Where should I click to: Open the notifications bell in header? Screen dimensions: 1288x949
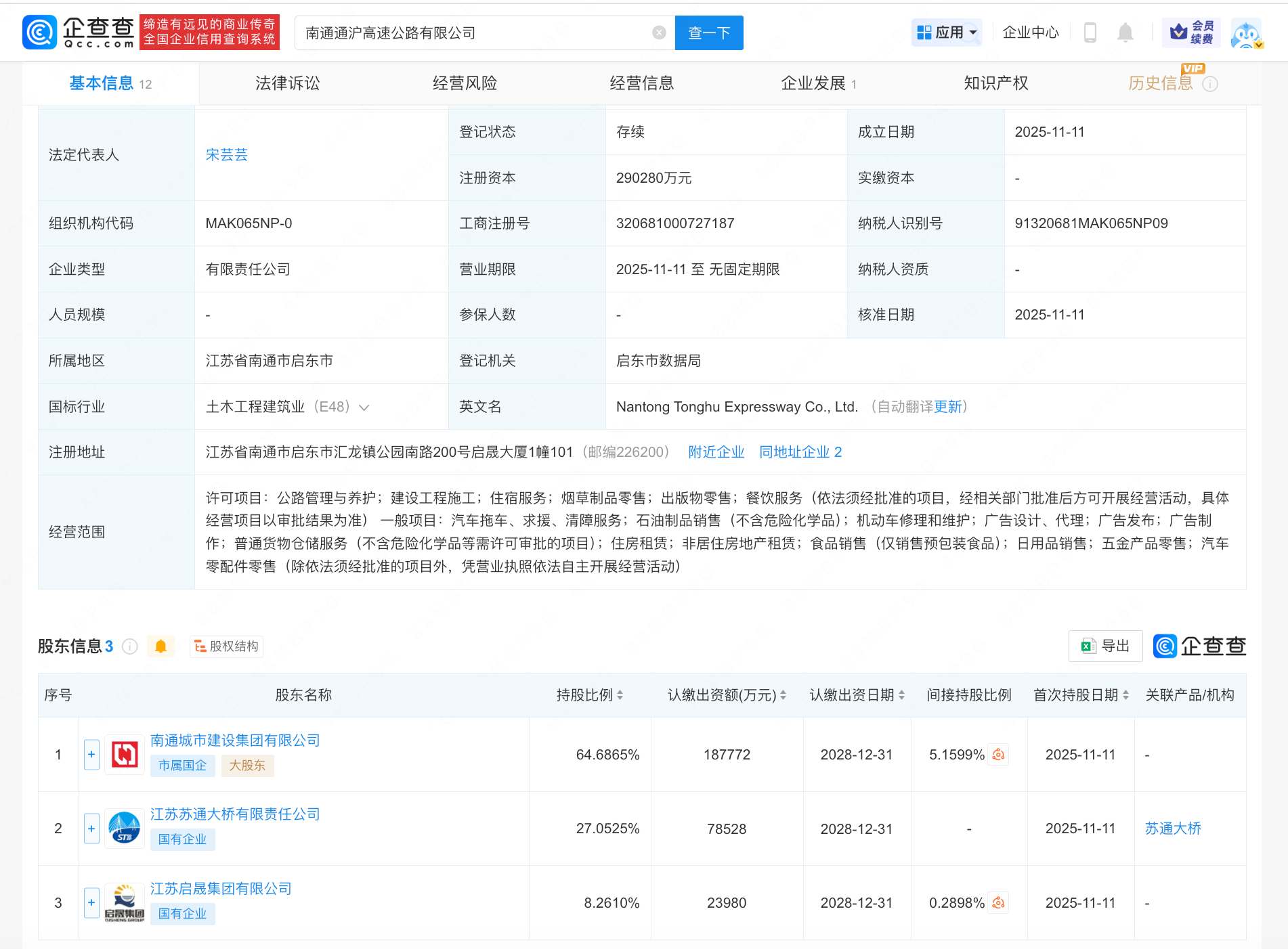click(x=1125, y=32)
